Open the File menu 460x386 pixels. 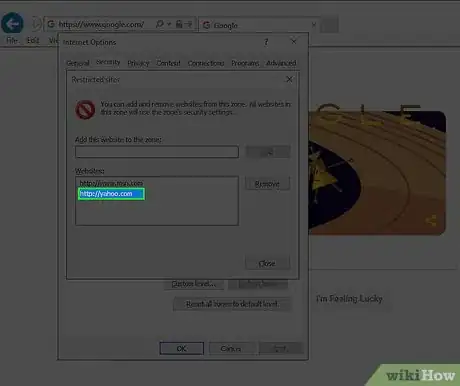click(x=12, y=40)
